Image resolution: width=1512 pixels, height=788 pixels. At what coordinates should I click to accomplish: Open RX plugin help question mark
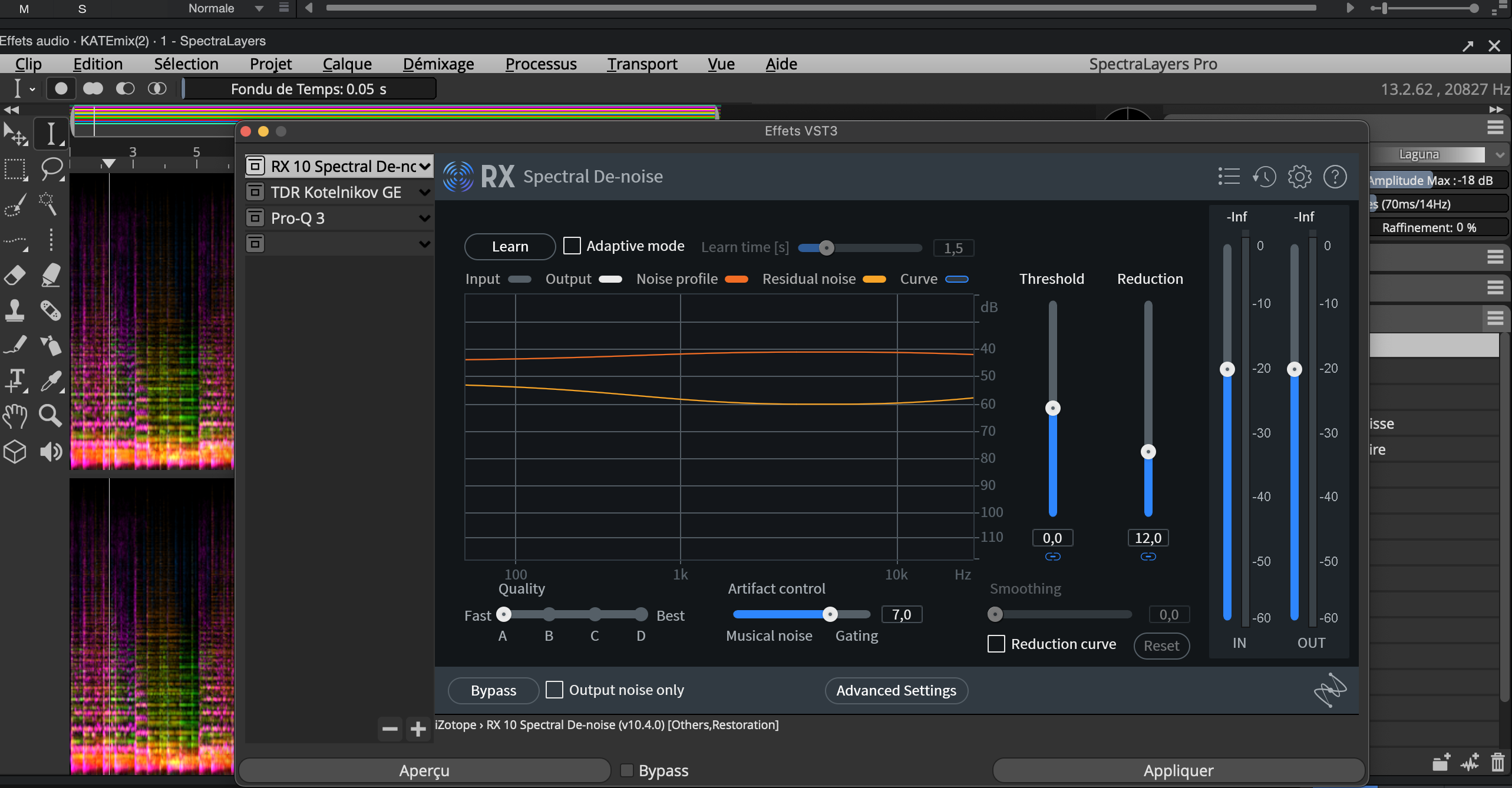tap(1336, 176)
